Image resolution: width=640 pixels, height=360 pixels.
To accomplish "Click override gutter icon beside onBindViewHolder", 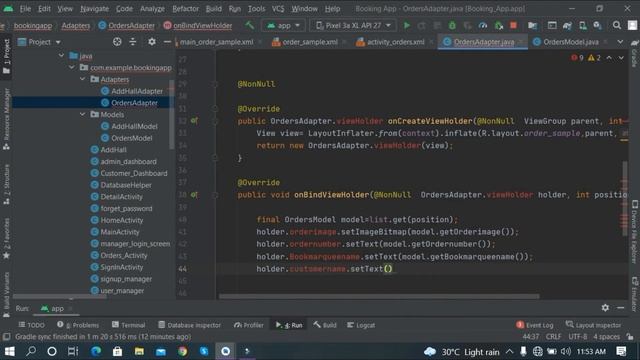I will tap(194, 195).
